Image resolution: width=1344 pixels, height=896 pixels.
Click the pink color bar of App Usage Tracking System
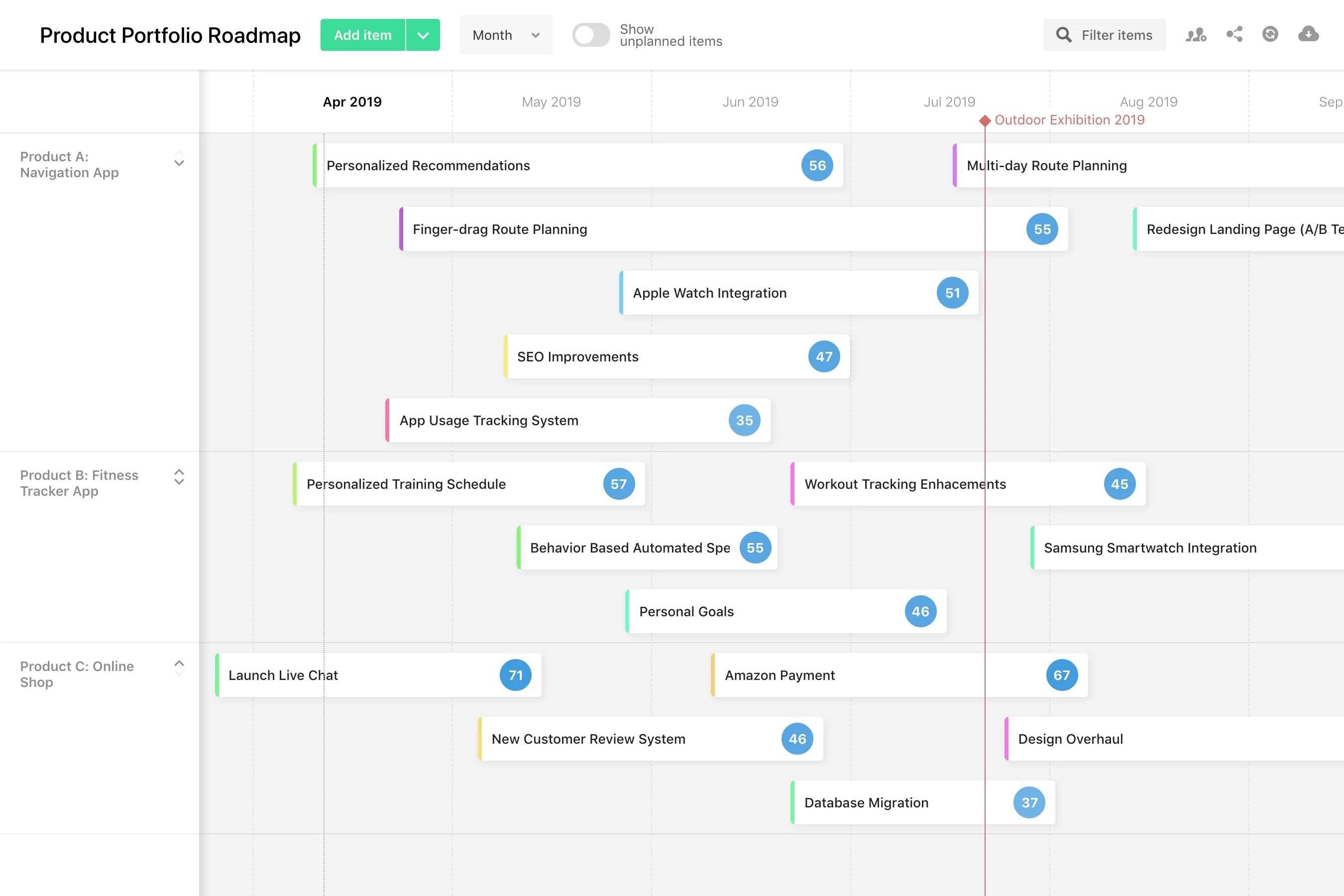tap(387, 420)
